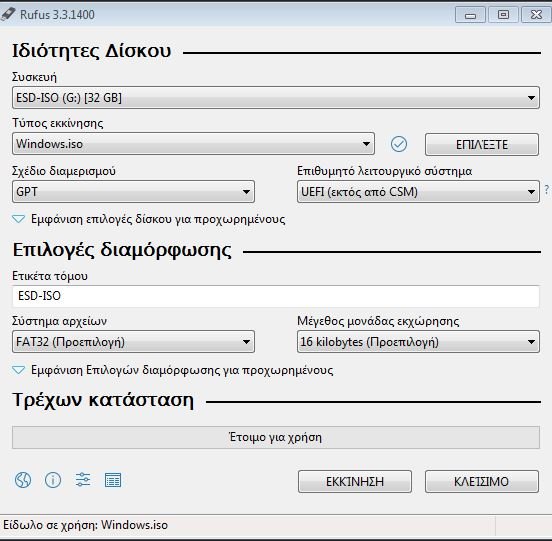
Task: Minimize the Rufus window
Action: 470,15
